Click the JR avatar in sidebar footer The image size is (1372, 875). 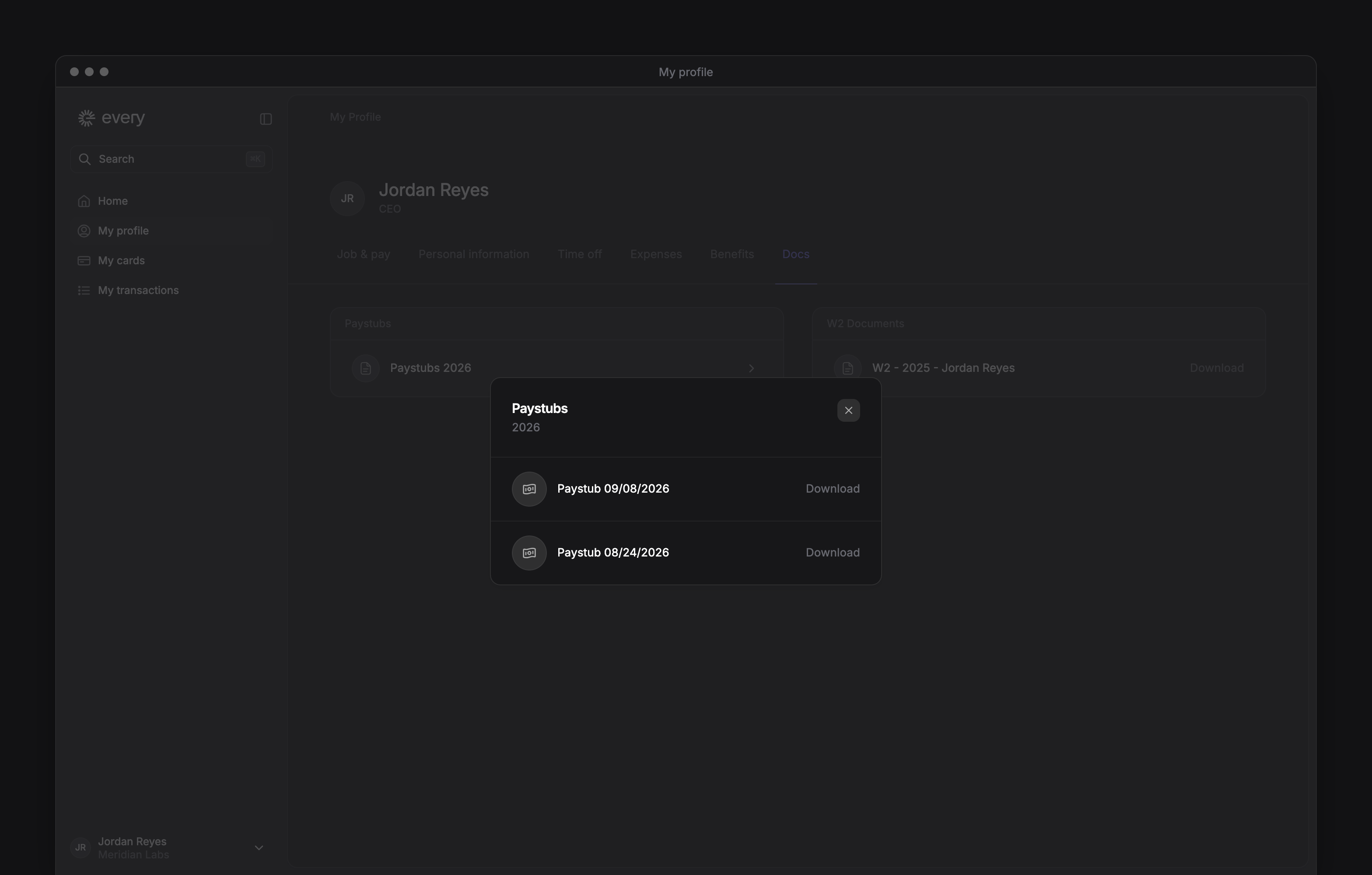[x=80, y=848]
